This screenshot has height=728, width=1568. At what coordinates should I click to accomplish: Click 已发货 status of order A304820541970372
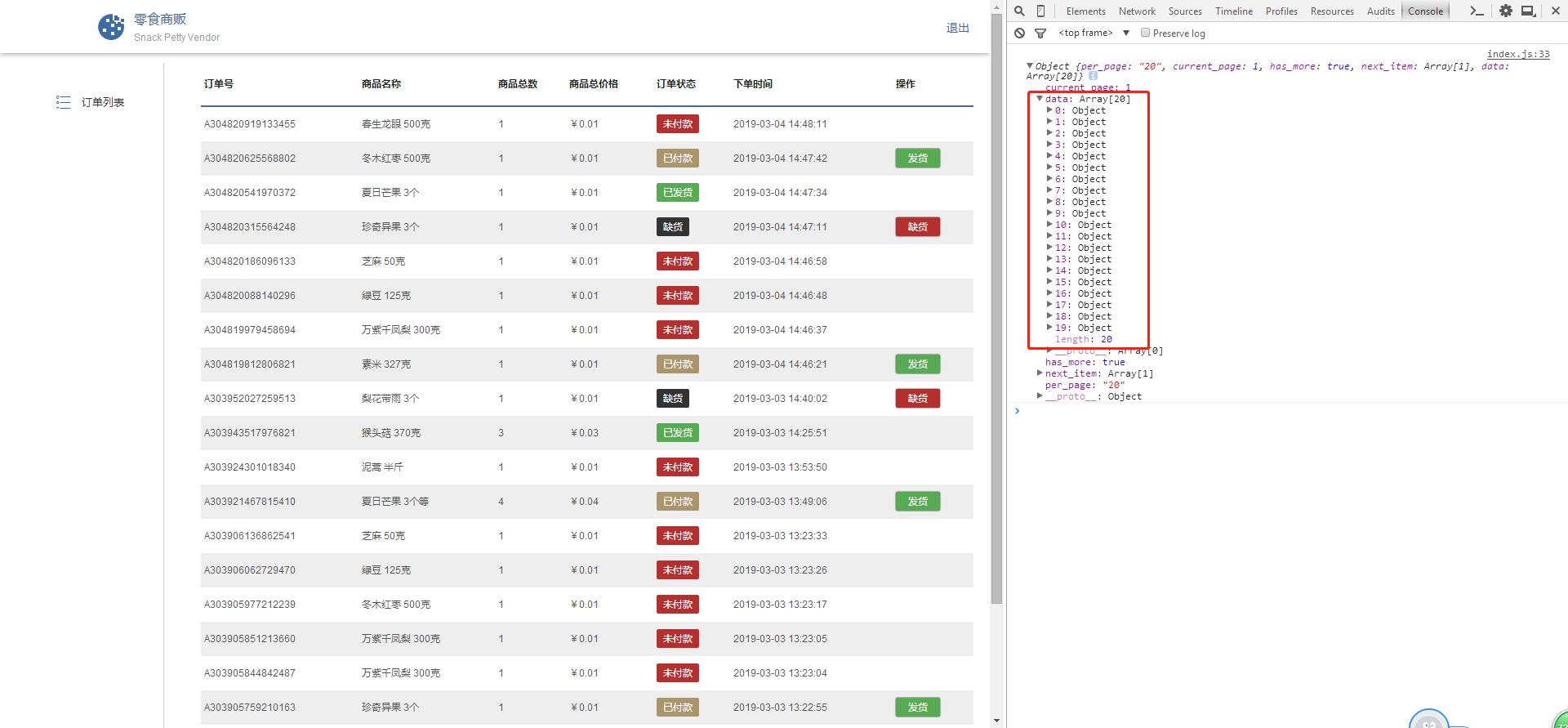pos(677,193)
